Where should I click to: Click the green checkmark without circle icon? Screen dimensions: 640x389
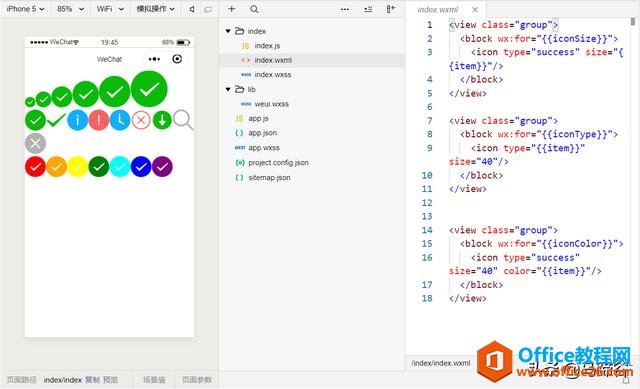point(56,120)
